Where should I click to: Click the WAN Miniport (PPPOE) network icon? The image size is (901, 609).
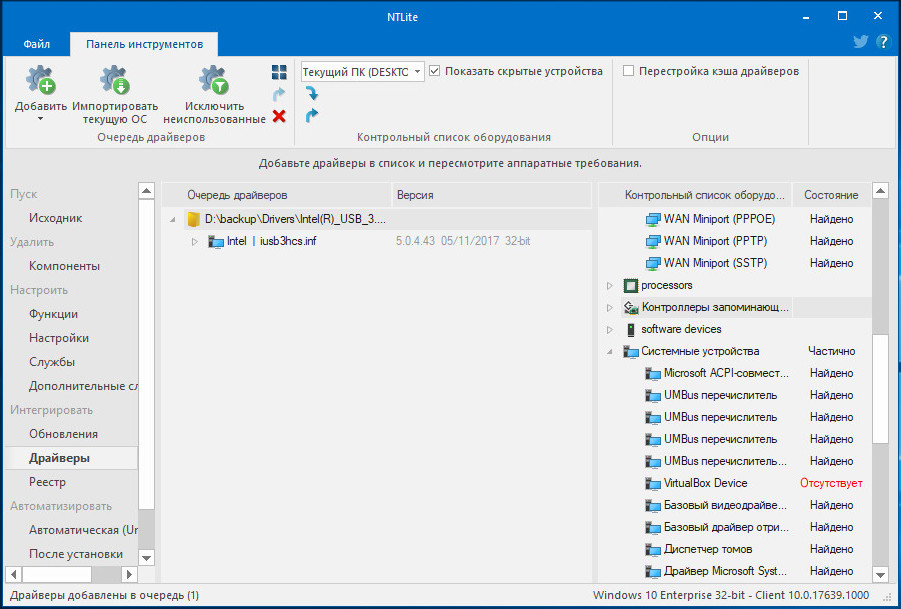[x=653, y=219]
